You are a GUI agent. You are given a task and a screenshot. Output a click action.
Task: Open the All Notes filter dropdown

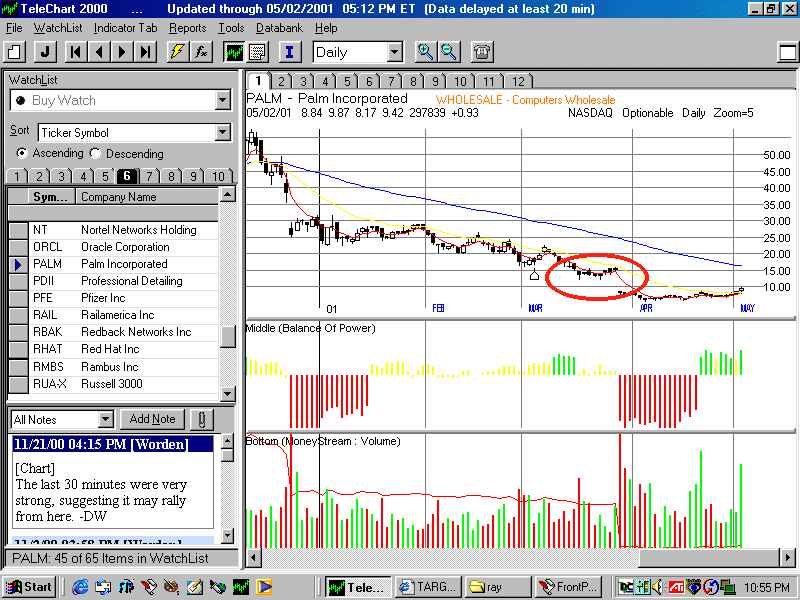[x=105, y=419]
